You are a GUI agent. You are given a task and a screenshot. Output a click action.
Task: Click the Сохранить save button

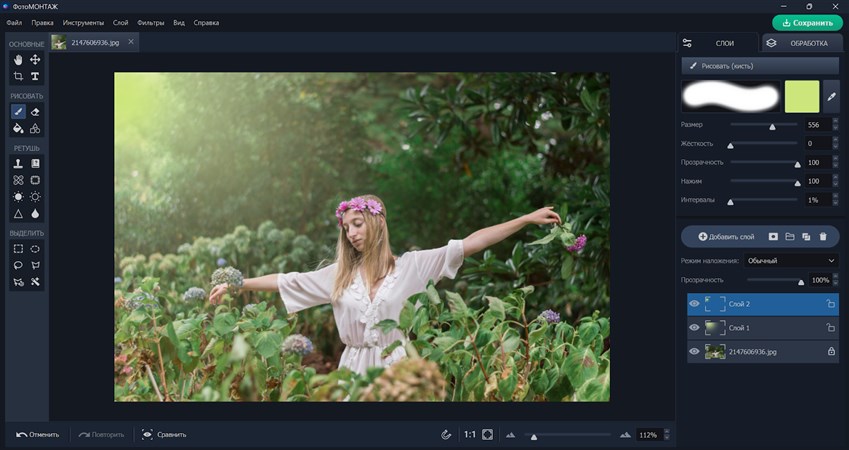coord(807,22)
